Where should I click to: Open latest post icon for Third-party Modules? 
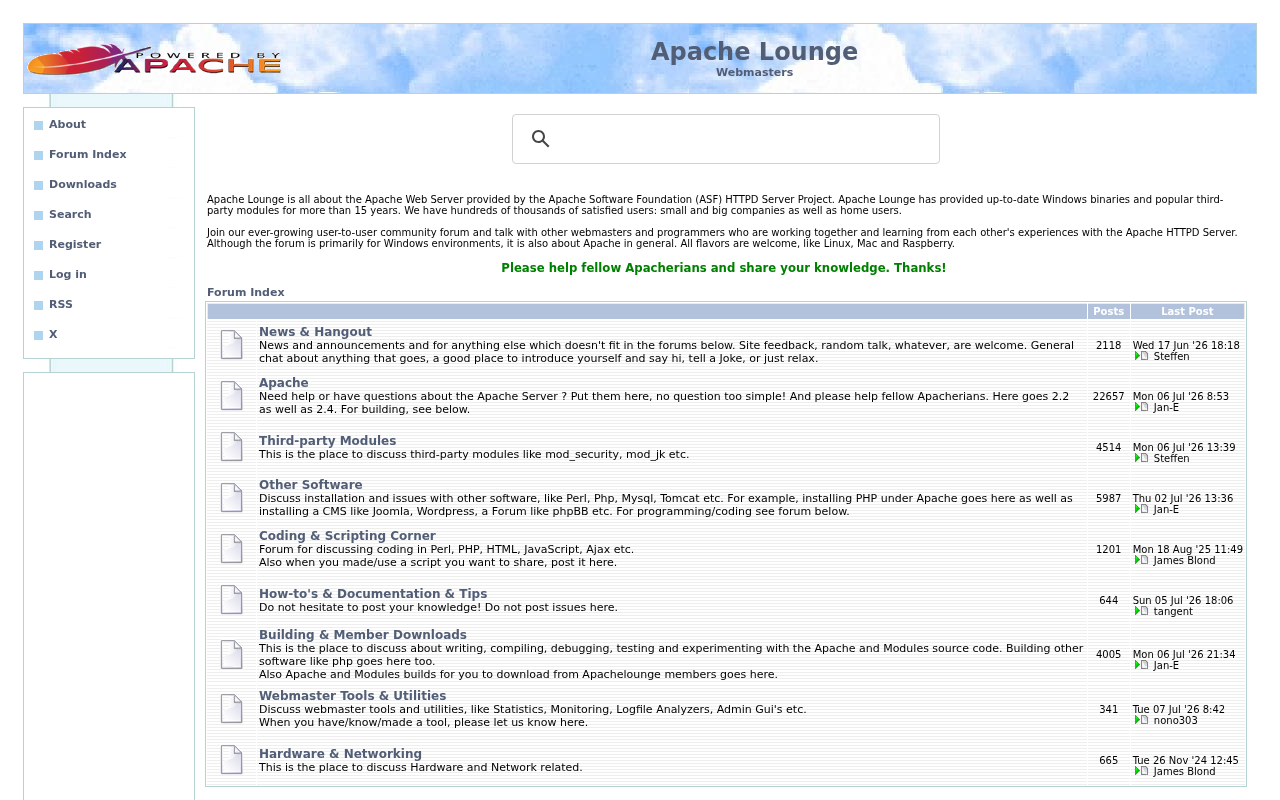click(1141, 458)
